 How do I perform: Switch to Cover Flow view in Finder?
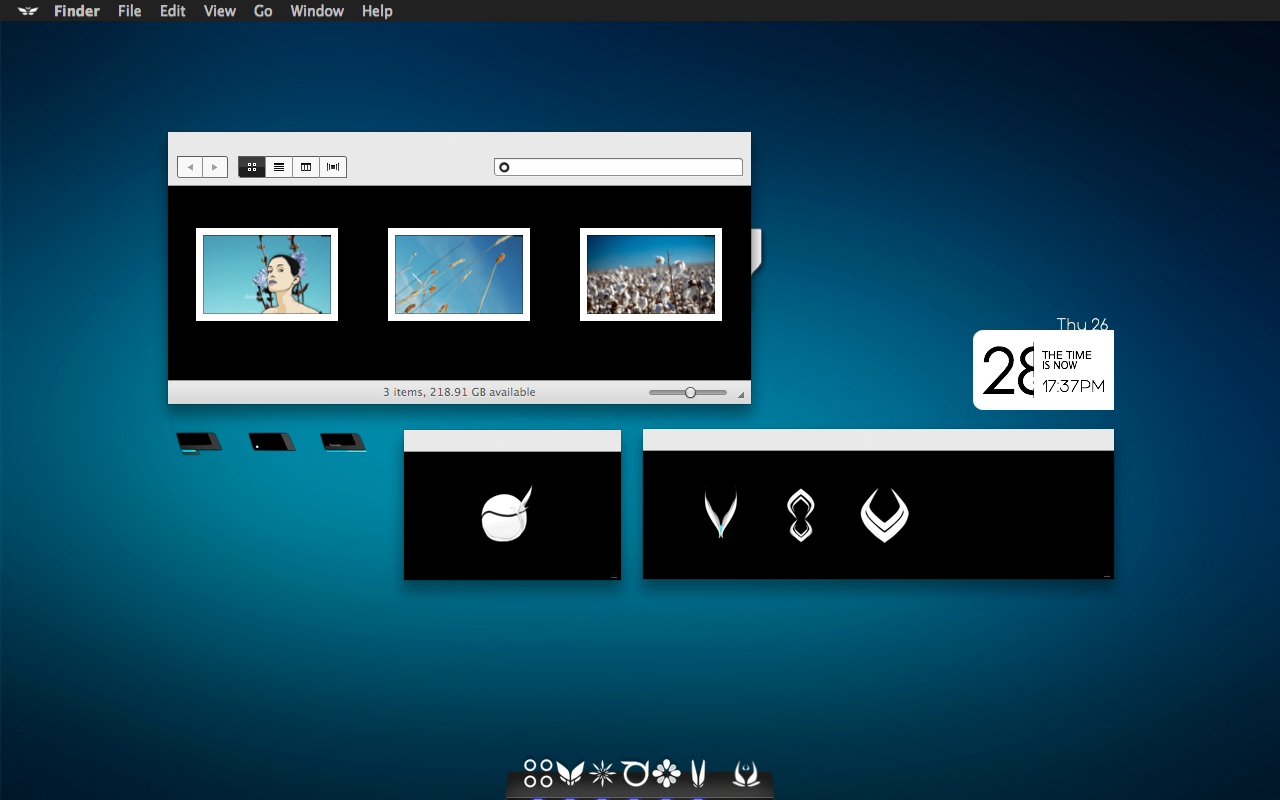tap(333, 167)
